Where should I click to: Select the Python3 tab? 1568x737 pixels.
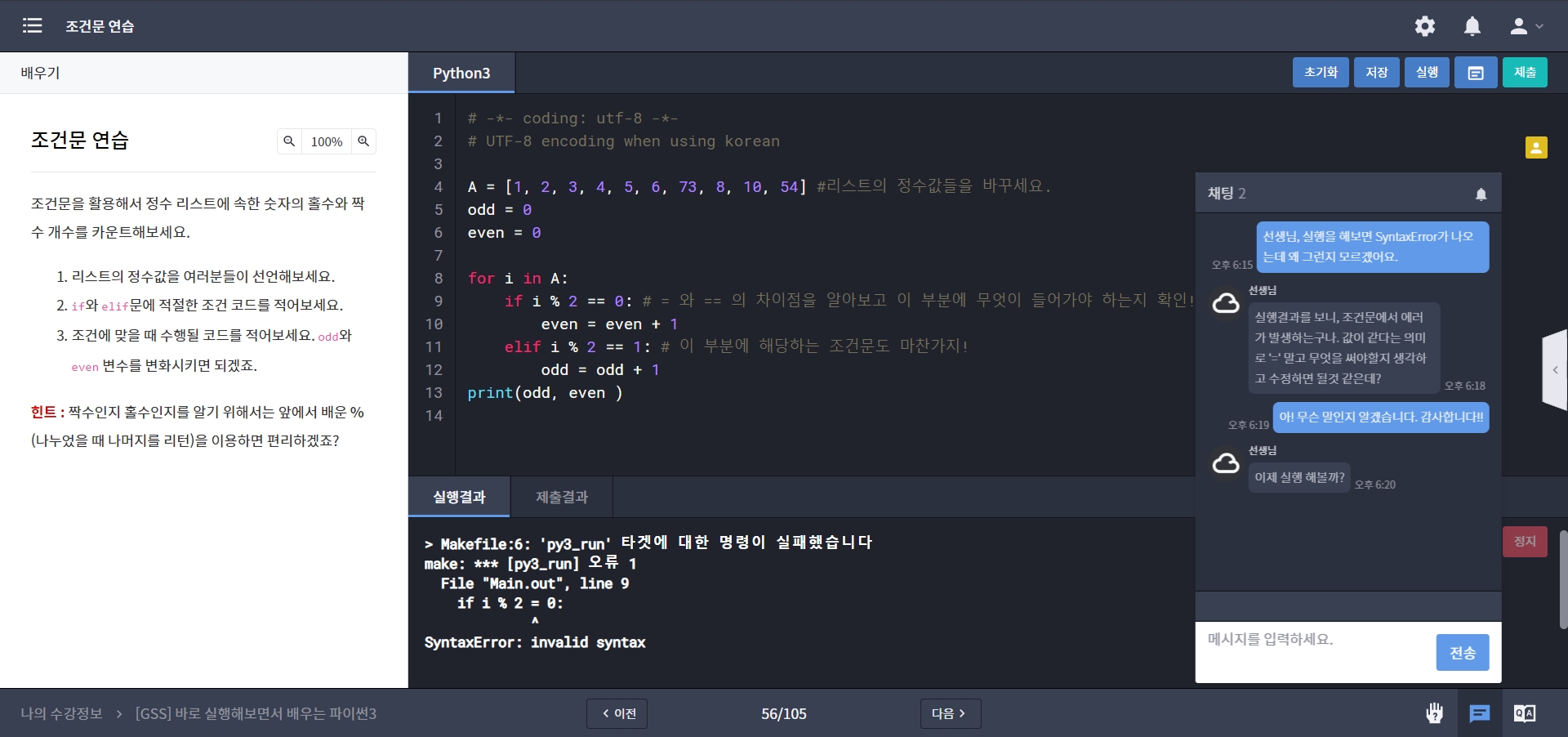(461, 73)
